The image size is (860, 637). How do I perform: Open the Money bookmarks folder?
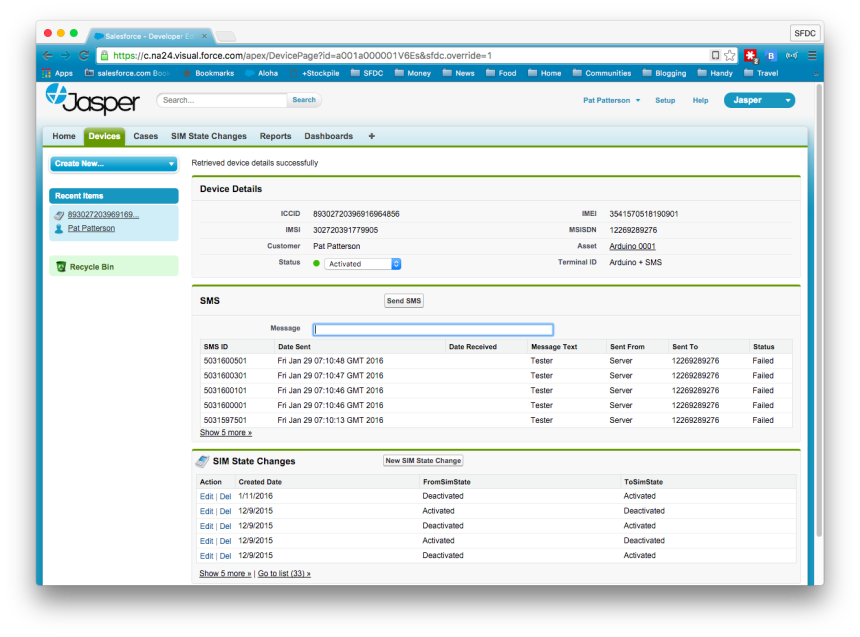413,73
